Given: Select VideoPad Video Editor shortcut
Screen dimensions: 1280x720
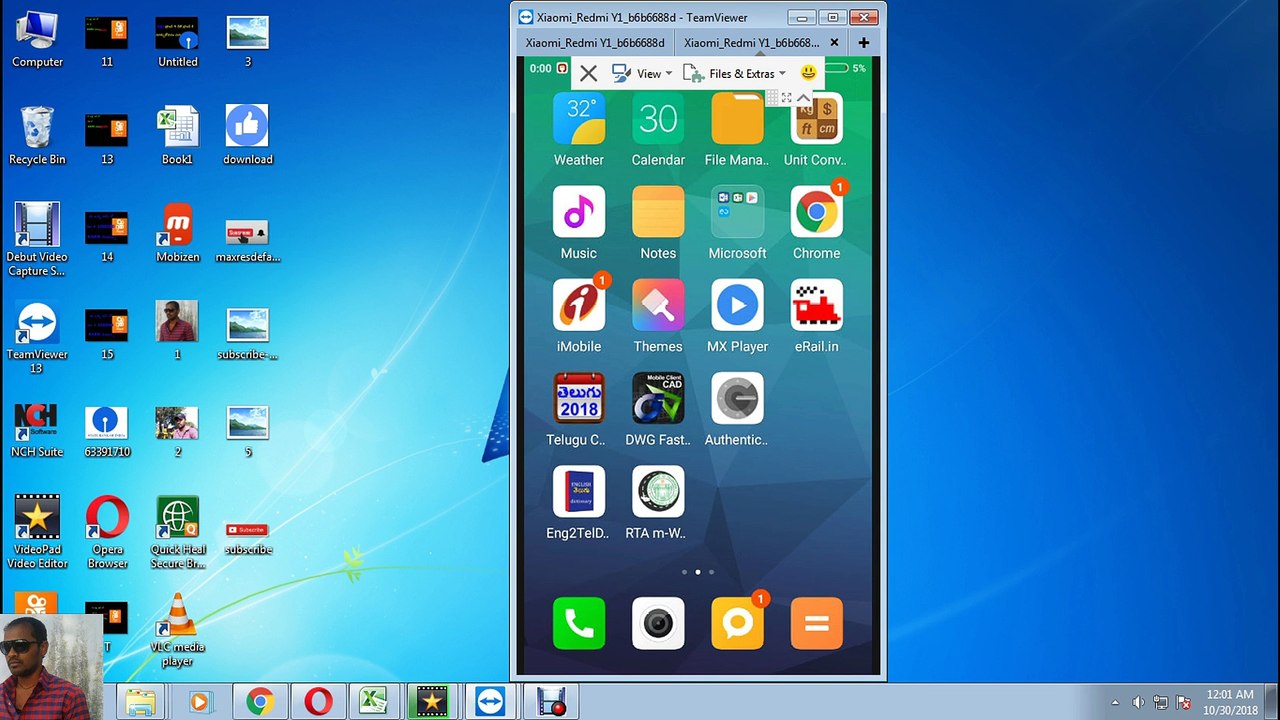Looking at the screenshot, I should (x=37, y=532).
